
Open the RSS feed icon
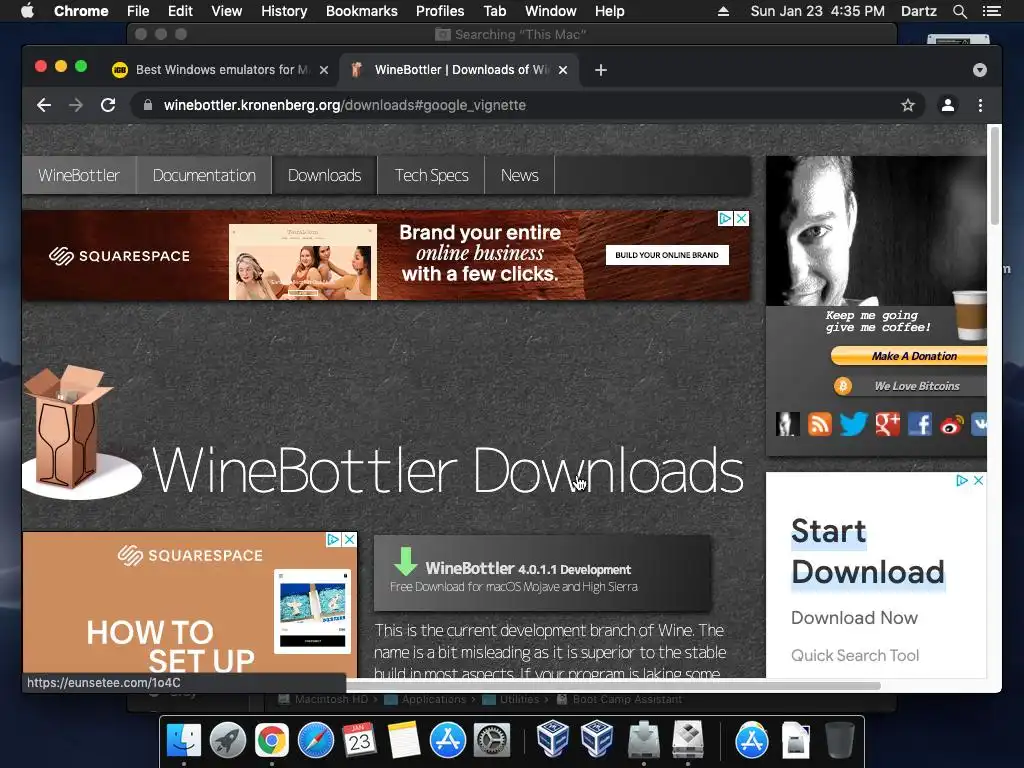(820, 424)
